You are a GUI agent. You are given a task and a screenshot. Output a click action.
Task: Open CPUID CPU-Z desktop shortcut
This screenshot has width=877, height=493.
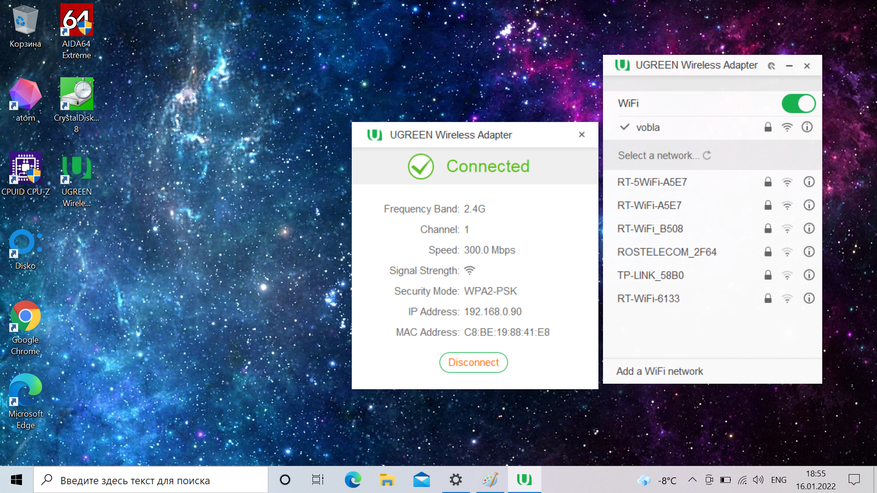pyautogui.click(x=25, y=174)
